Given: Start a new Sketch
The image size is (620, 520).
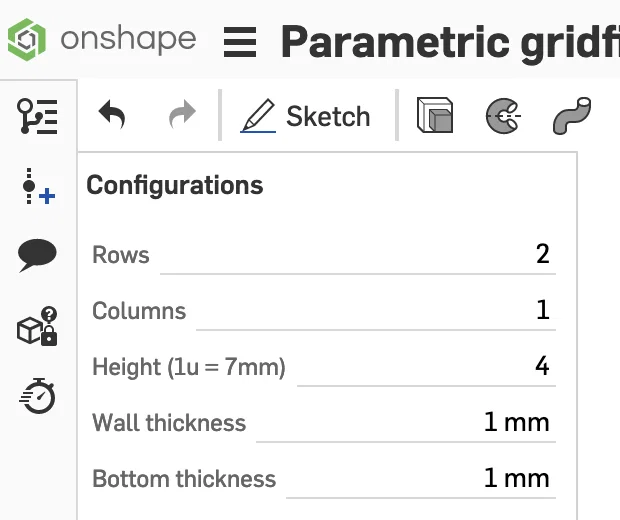Looking at the screenshot, I should coord(306,116).
